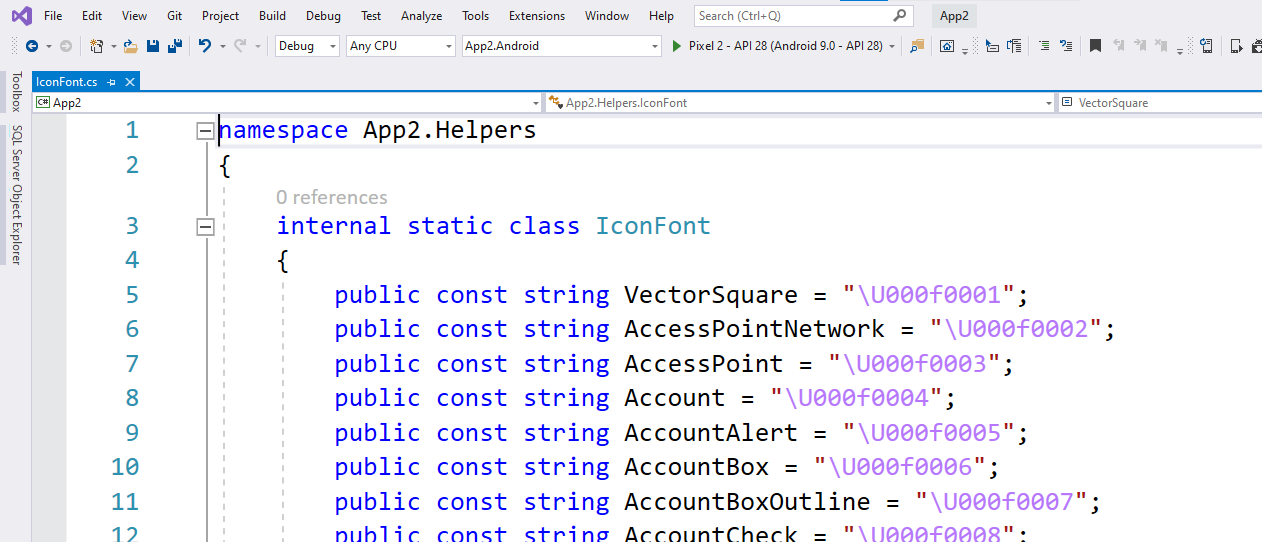Click the window-with-home toolbar icon
1262x542 pixels.
click(x=947, y=46)
